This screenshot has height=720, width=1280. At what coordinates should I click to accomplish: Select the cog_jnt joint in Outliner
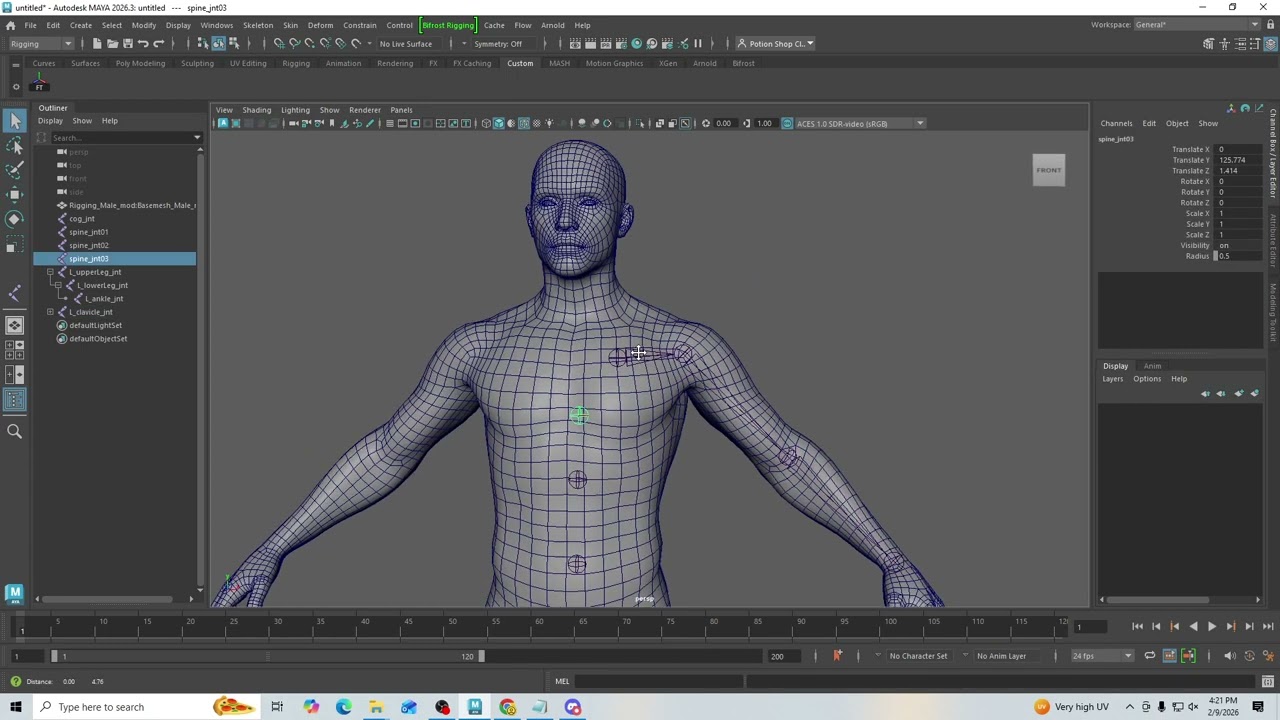[x=82, y=219]
